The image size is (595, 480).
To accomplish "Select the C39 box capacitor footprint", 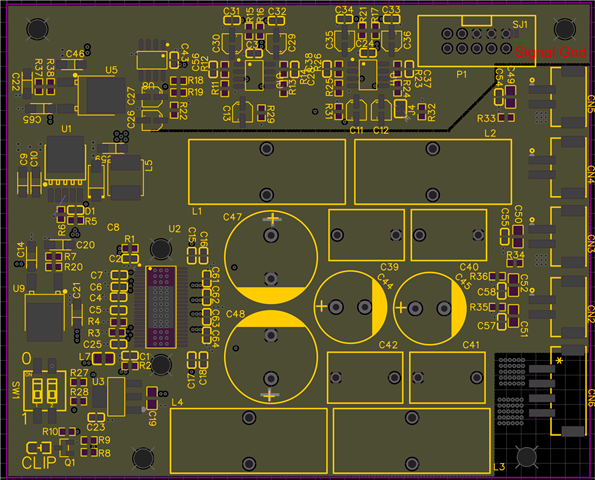I will click(366, 235).
